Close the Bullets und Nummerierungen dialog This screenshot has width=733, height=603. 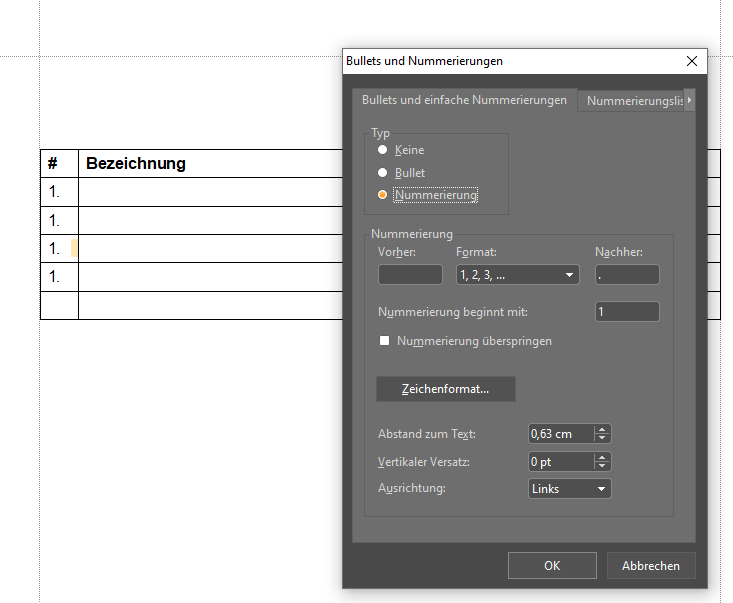pos(692,61)
